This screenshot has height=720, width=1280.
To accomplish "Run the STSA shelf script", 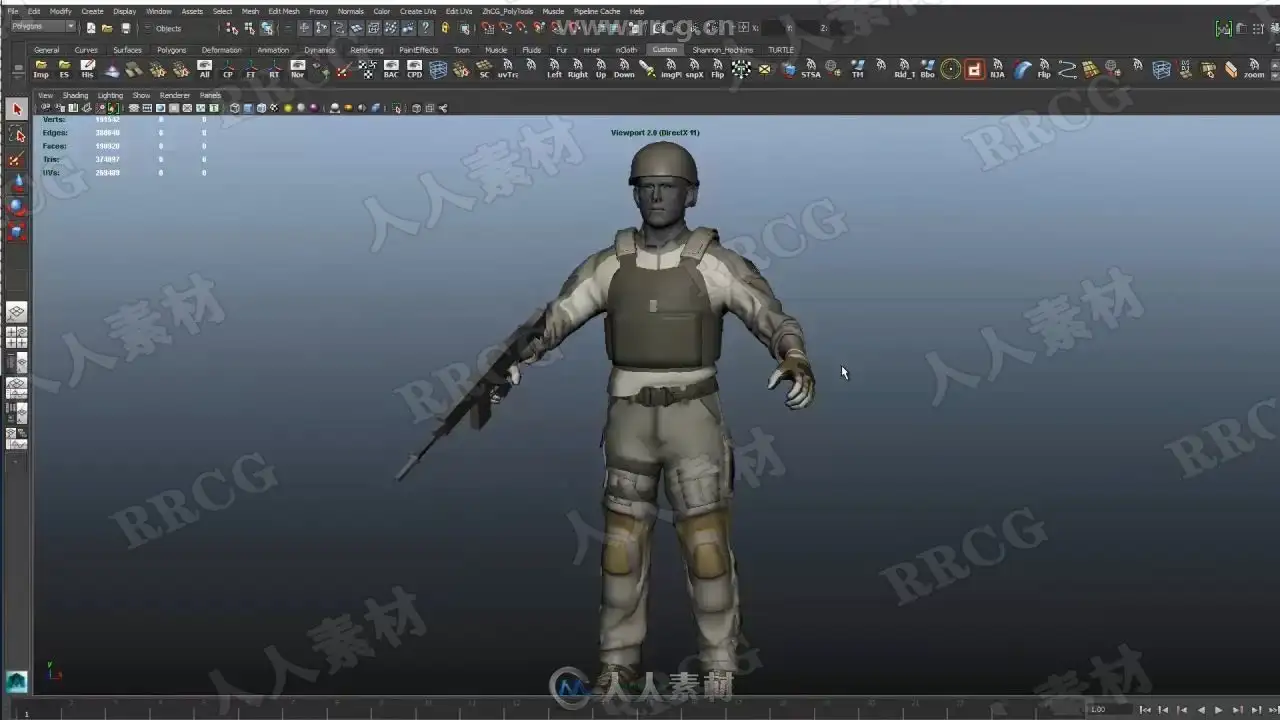I will [811, 69].
